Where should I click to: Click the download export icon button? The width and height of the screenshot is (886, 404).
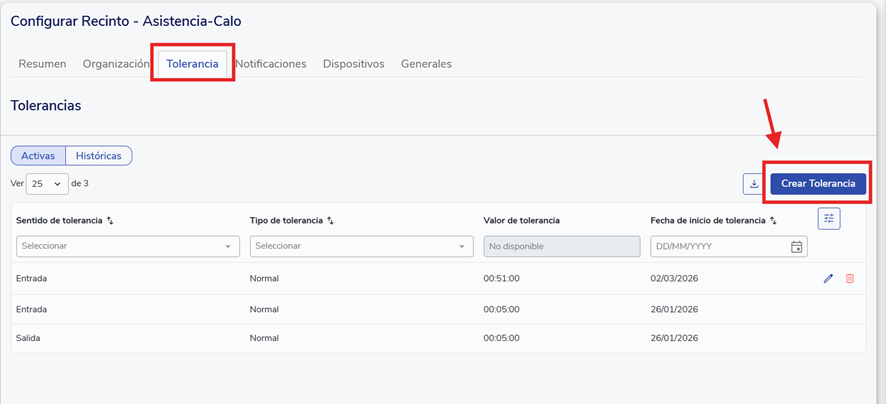[x=753, y=184]
